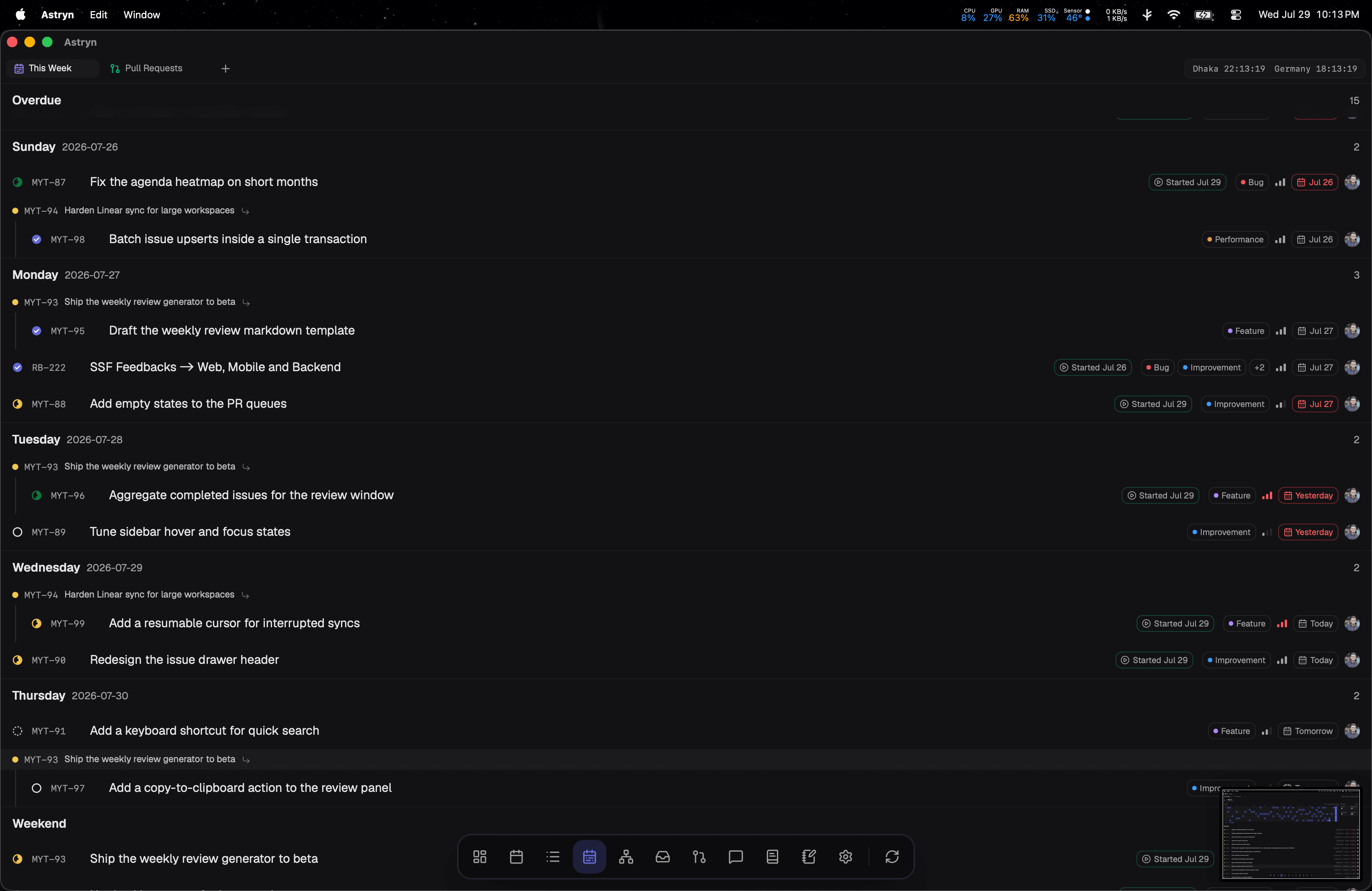
Task: Open Control Center in menu bar
Action: click(1236, 14)
